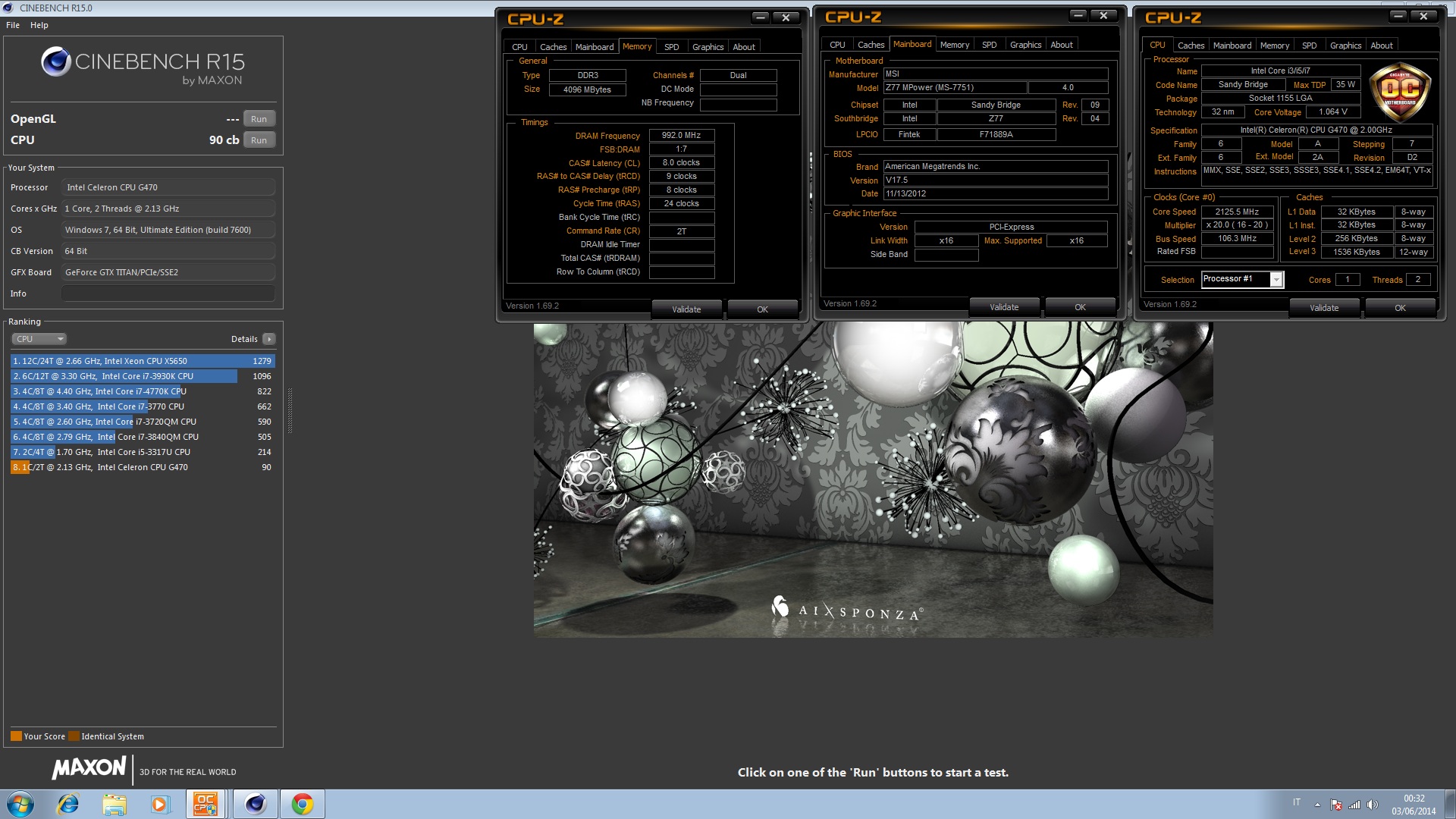1456x819 pixels.
Task: Click OK in Memory CPU-Z window
Action: pos(762,309)
